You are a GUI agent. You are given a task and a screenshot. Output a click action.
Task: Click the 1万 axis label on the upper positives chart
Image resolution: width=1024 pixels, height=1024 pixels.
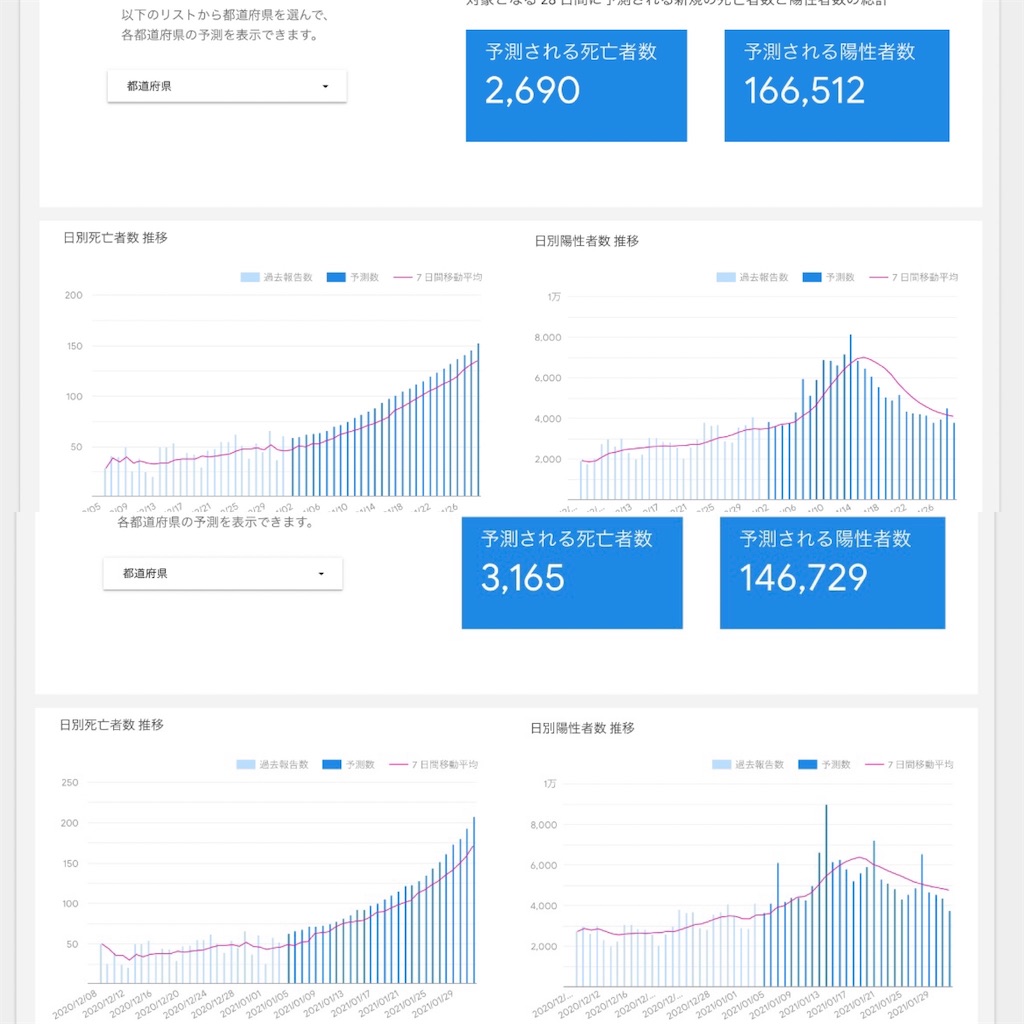(x=554, y=297)
